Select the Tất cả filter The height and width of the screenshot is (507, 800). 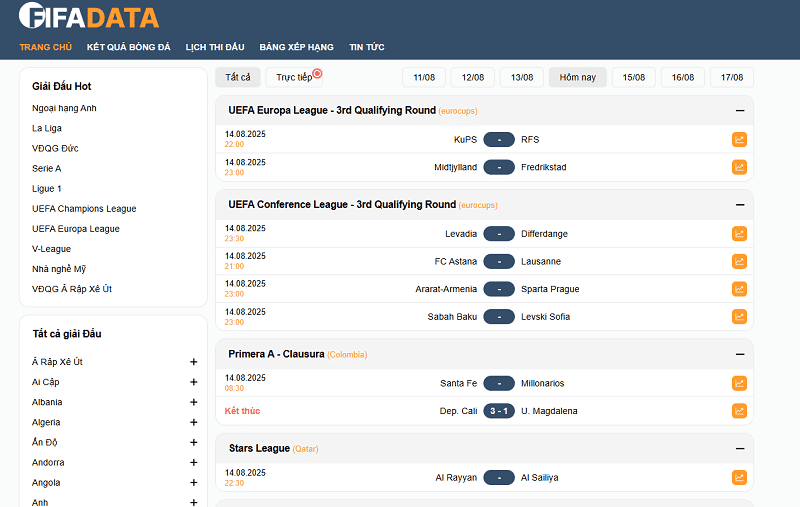pyautogui.click(x=238, y=77)
